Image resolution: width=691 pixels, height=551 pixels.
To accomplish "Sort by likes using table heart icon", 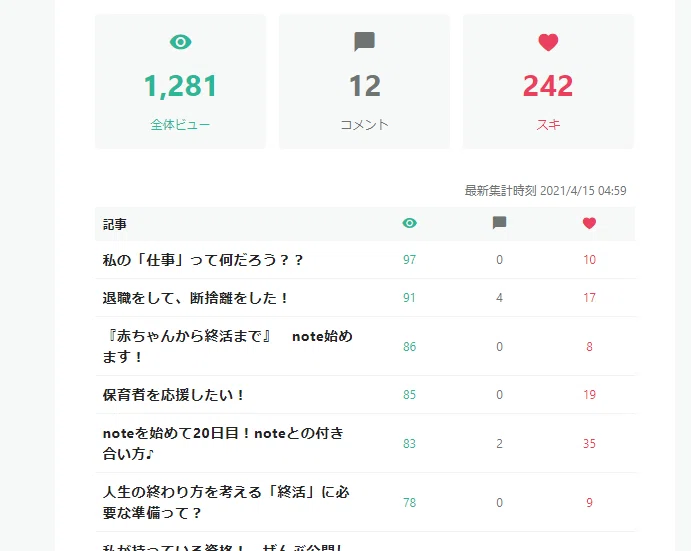I will click(x=589, y=223).
